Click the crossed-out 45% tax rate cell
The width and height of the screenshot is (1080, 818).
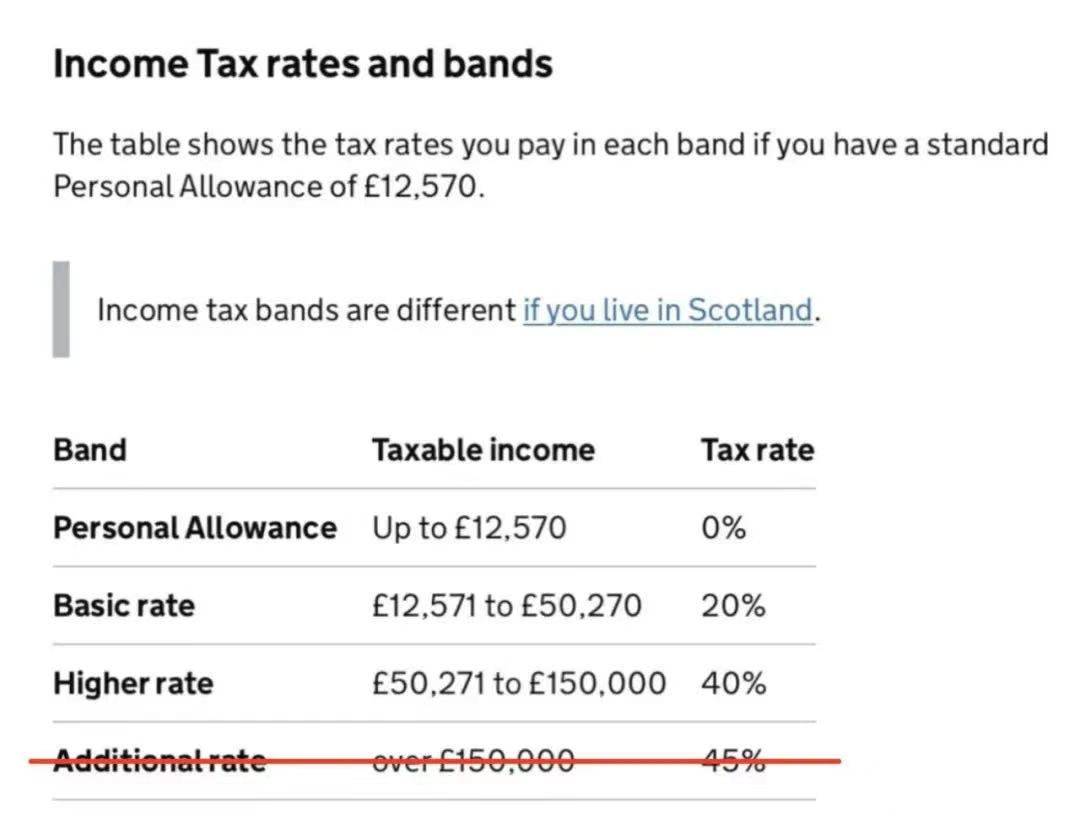click(x=733, y=762)
